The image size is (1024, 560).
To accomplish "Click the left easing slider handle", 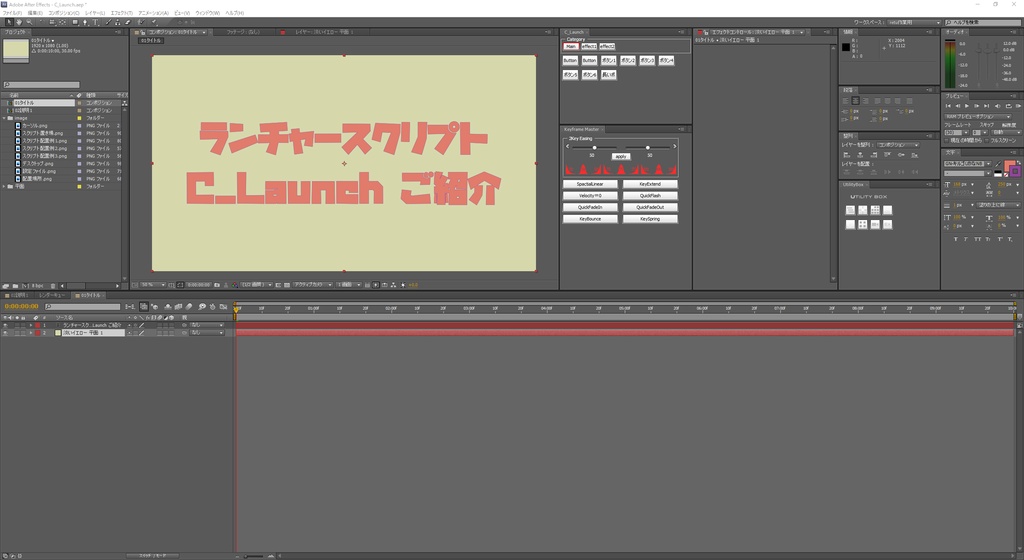I will [x=594, y=148].
